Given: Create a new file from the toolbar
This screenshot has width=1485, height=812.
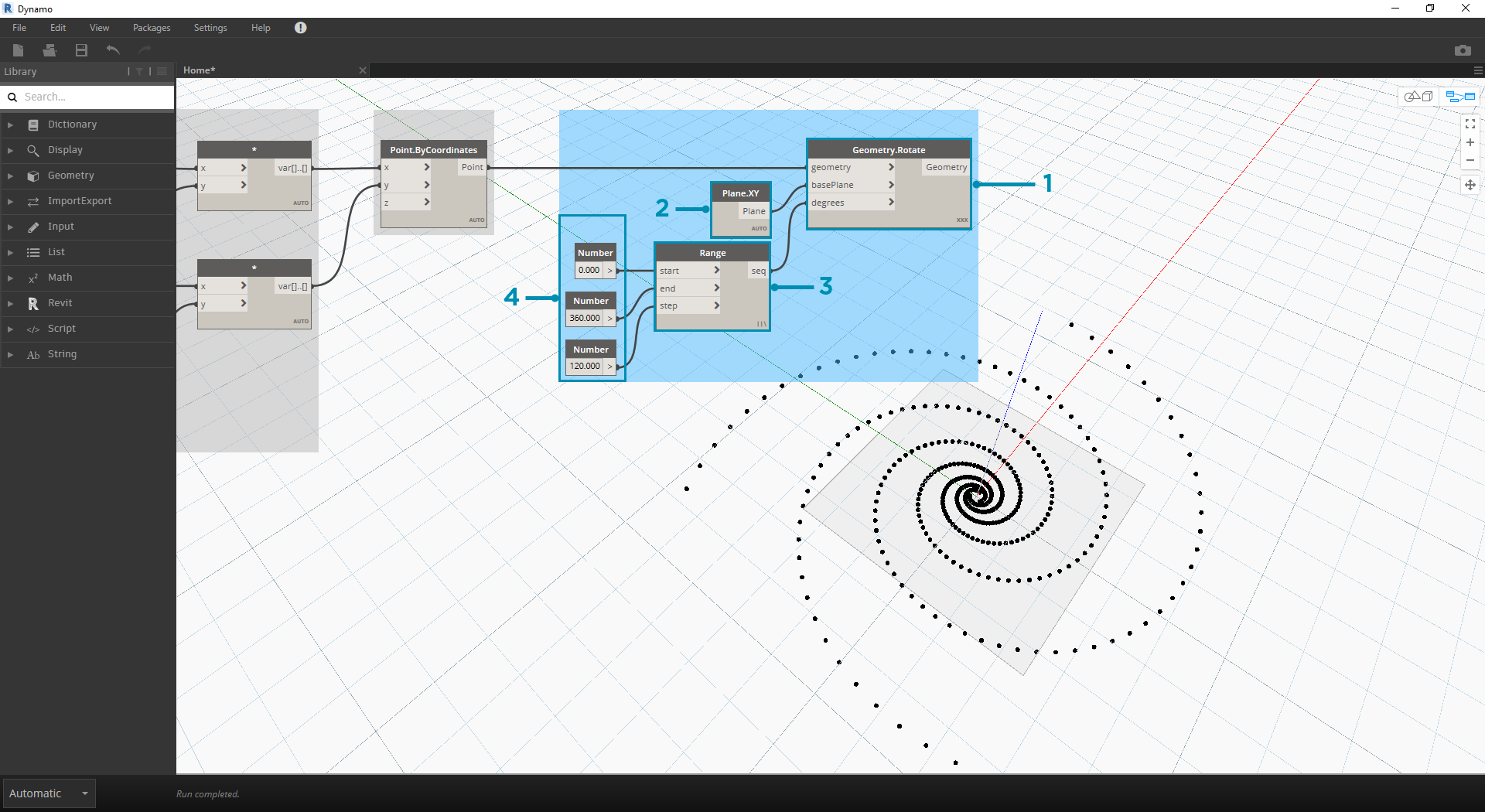Looking at the screenshot, I should coord(19,50).
